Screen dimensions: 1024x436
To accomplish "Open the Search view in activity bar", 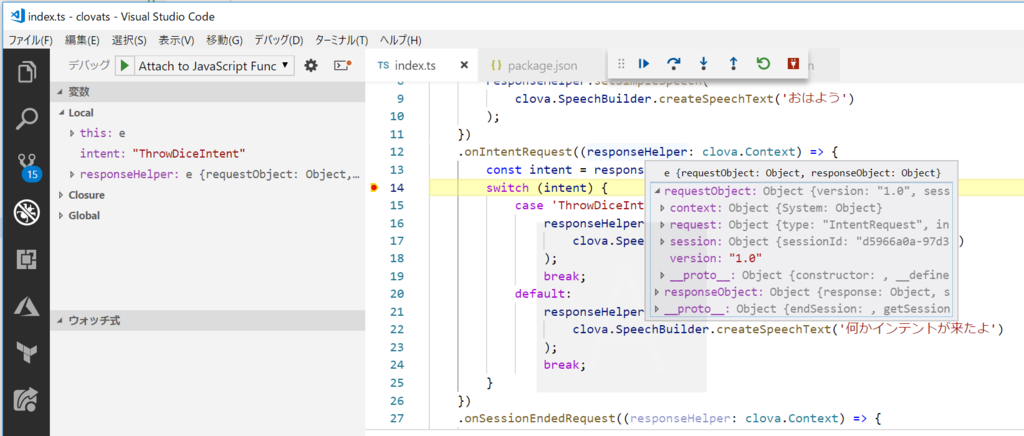I will 25,119.
